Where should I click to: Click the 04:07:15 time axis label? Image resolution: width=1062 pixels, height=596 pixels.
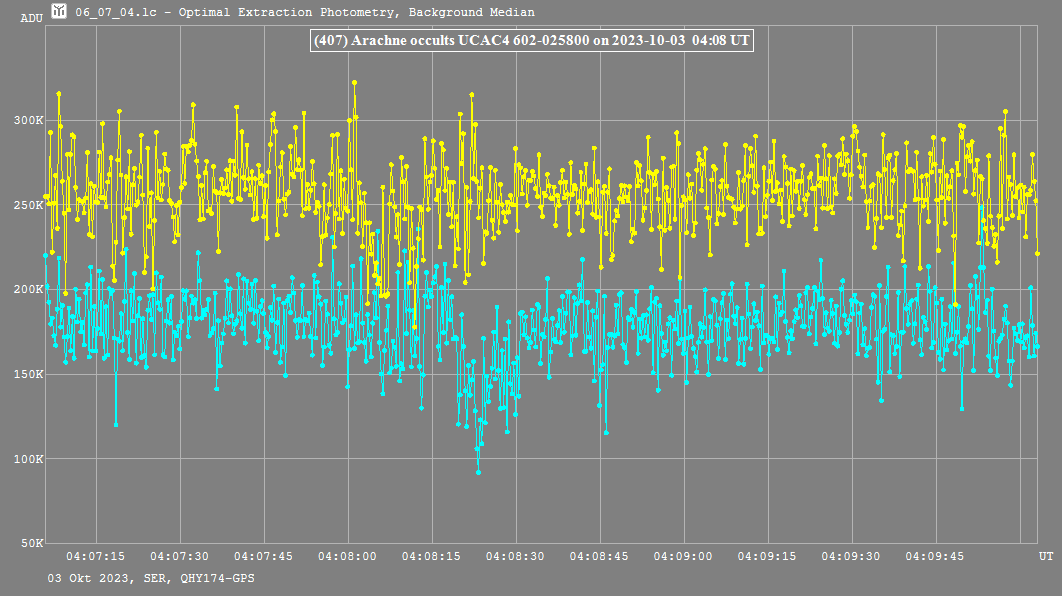pos(96,556)
